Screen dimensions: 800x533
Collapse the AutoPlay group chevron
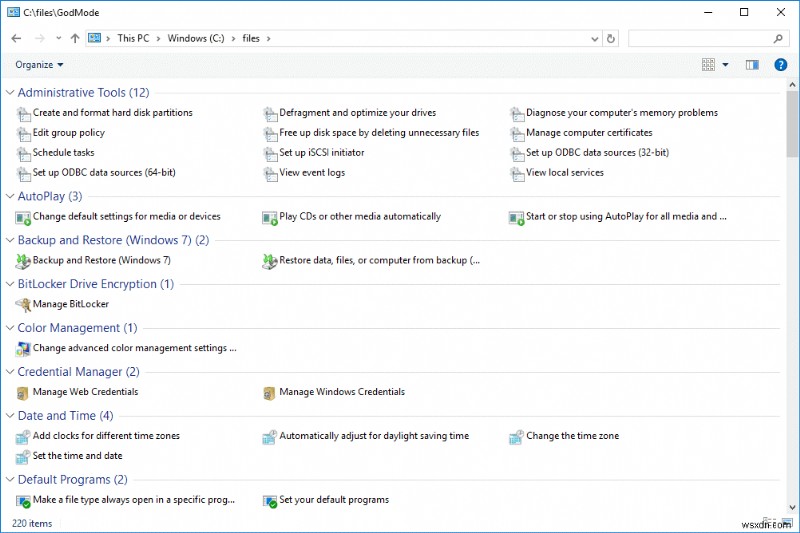[10, 196]
